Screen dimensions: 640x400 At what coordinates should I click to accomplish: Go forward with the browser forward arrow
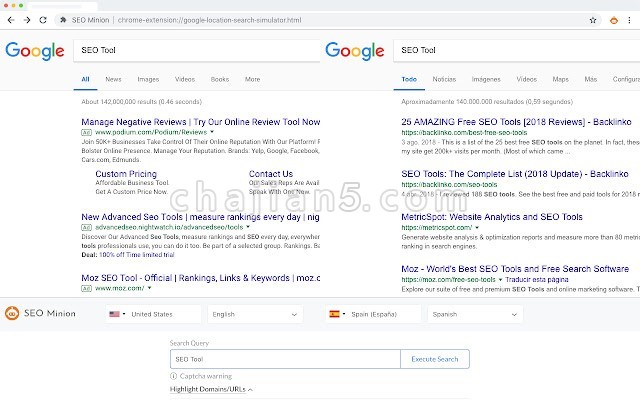pos(27,20)
